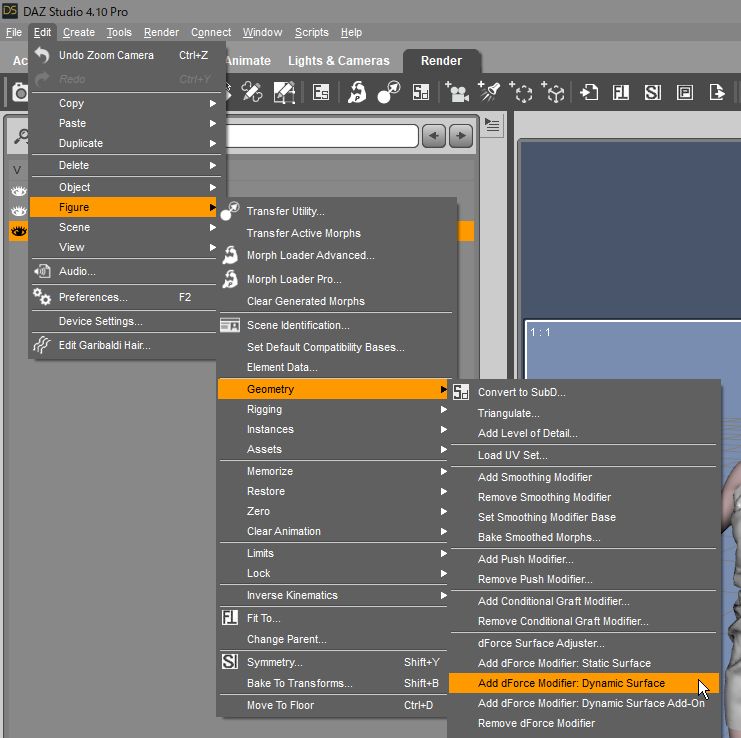Expand the Rigging submenu
Screen dimensions: 741x738
333,409
